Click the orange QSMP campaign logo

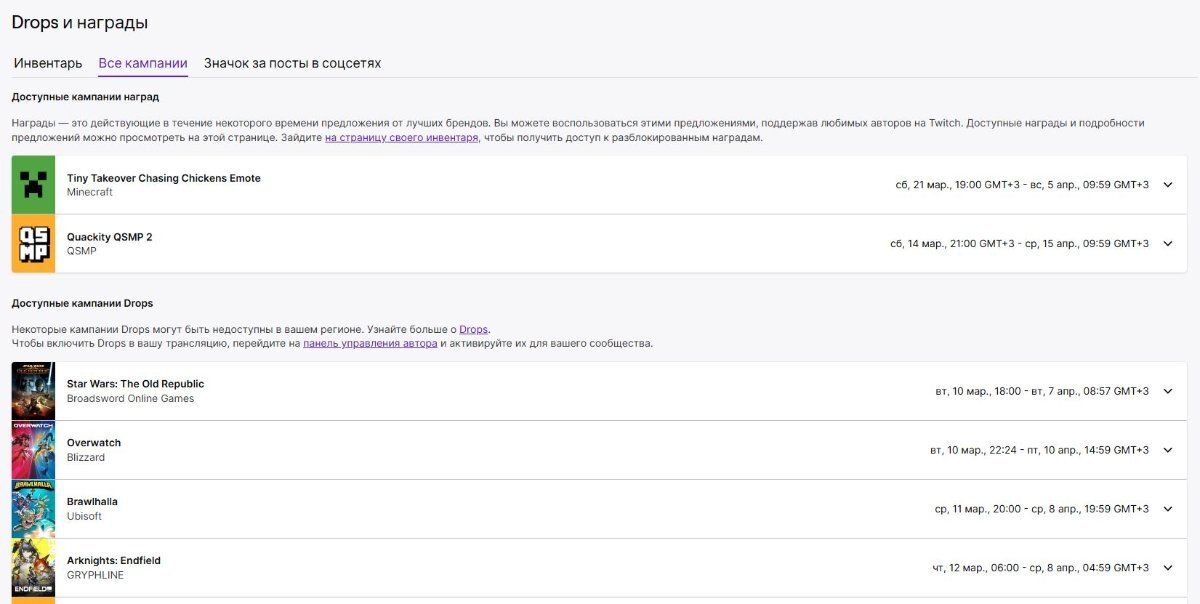(x=33, y=244)
